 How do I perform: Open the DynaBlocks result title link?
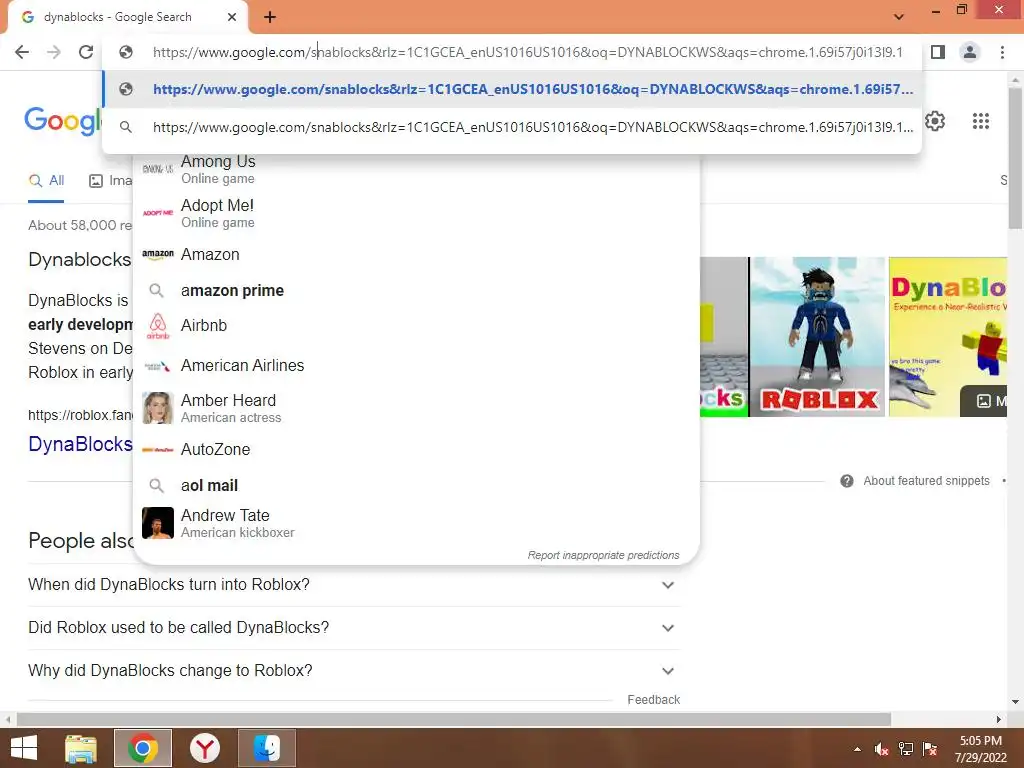tap(80, 444)
